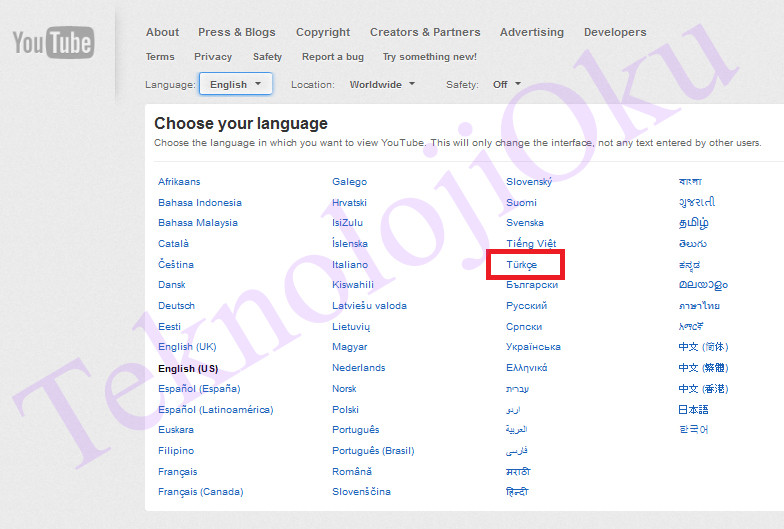
Task: Click Report a bug
Action: pos(333,56)
